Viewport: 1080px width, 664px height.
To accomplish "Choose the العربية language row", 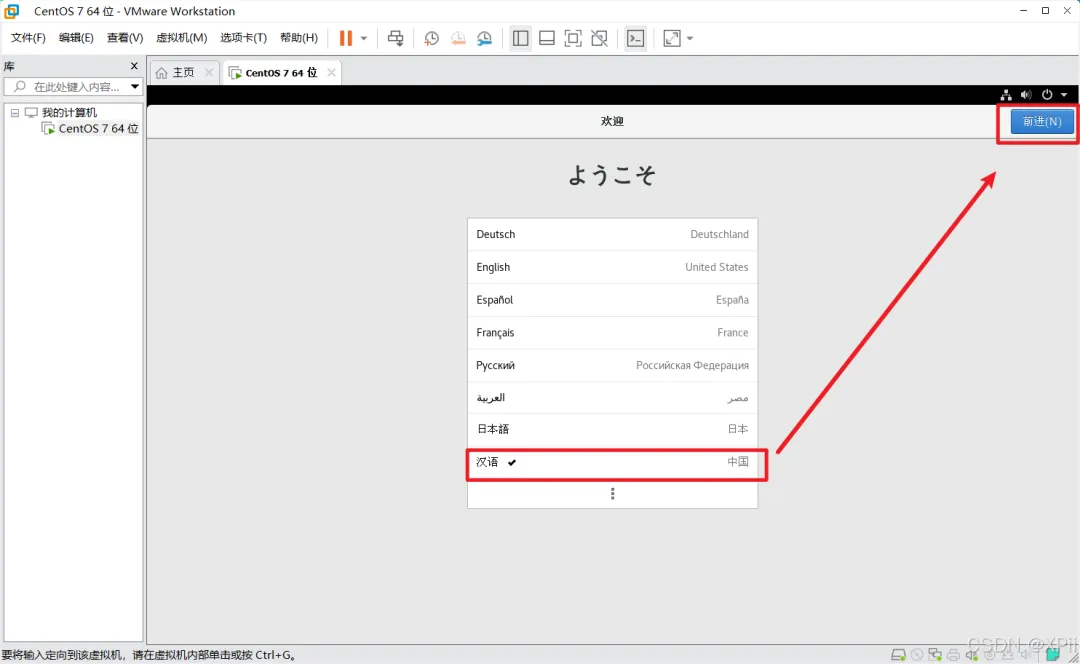I will 612,397.
